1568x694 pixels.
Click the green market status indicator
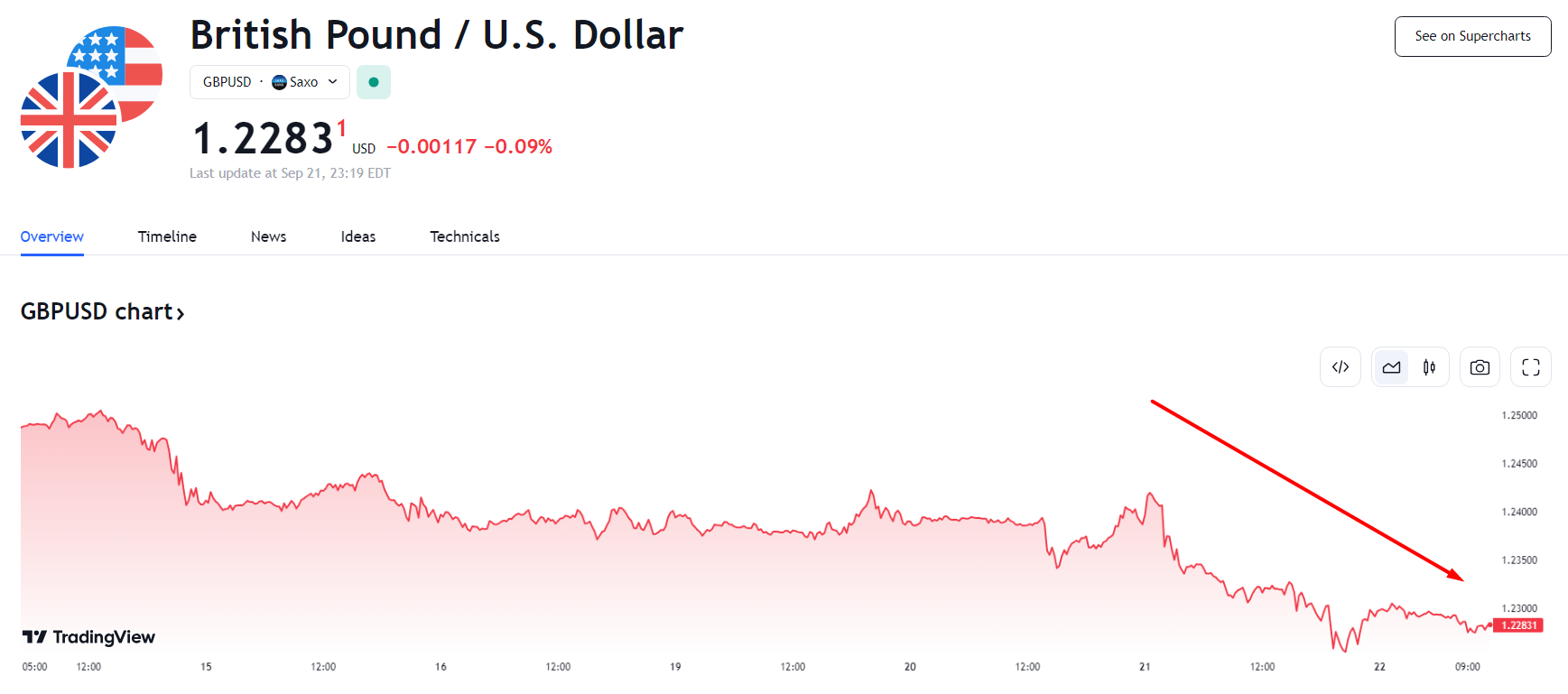pyautogui.click(x=374, y=82)
